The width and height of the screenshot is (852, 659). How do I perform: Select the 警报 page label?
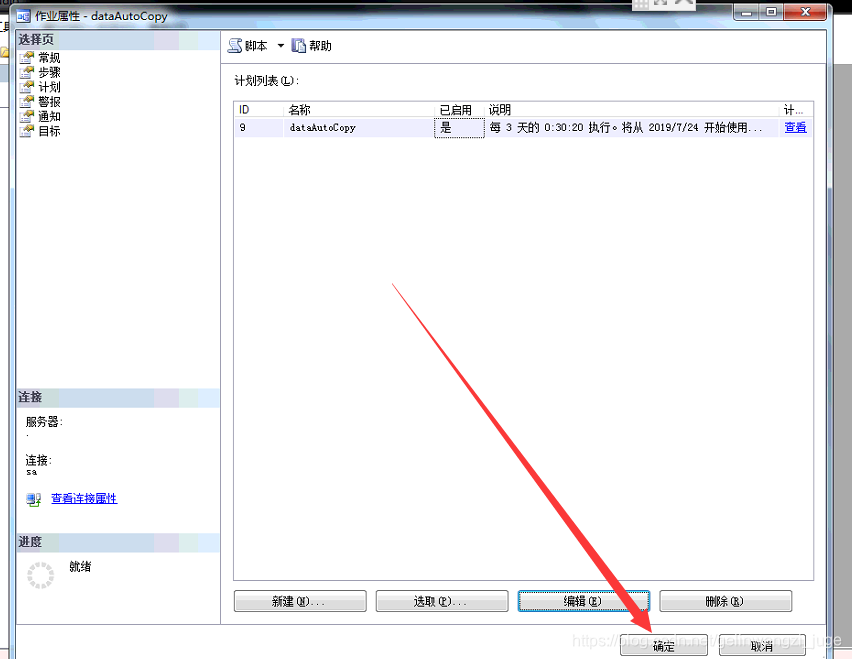(49, 102)
